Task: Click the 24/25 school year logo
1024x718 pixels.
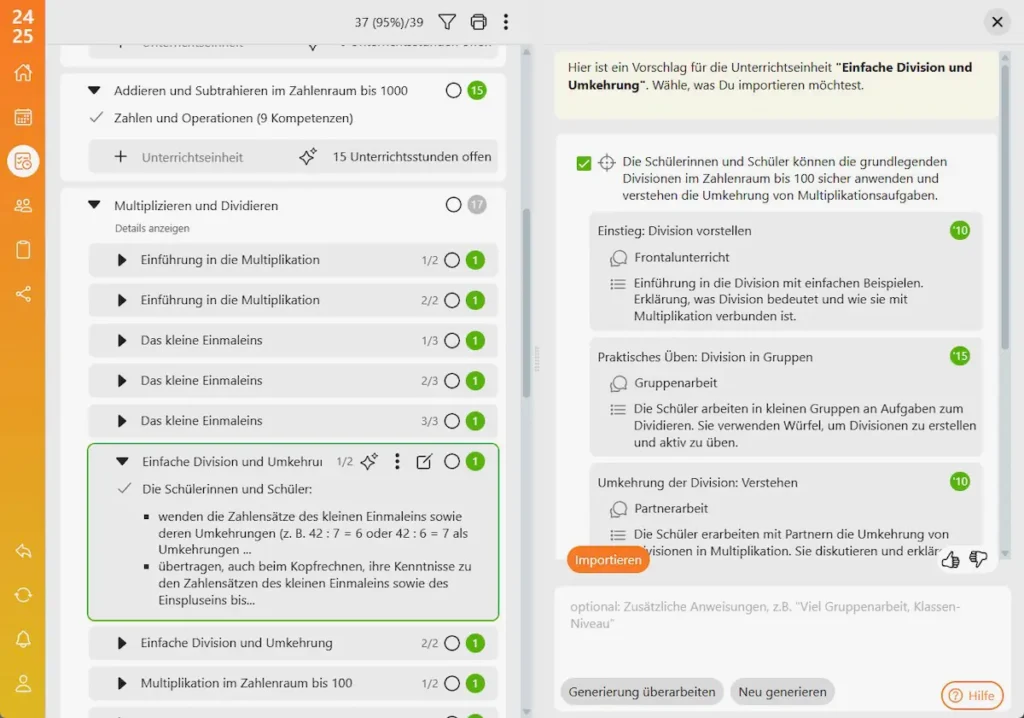Action: pos(23,26)
